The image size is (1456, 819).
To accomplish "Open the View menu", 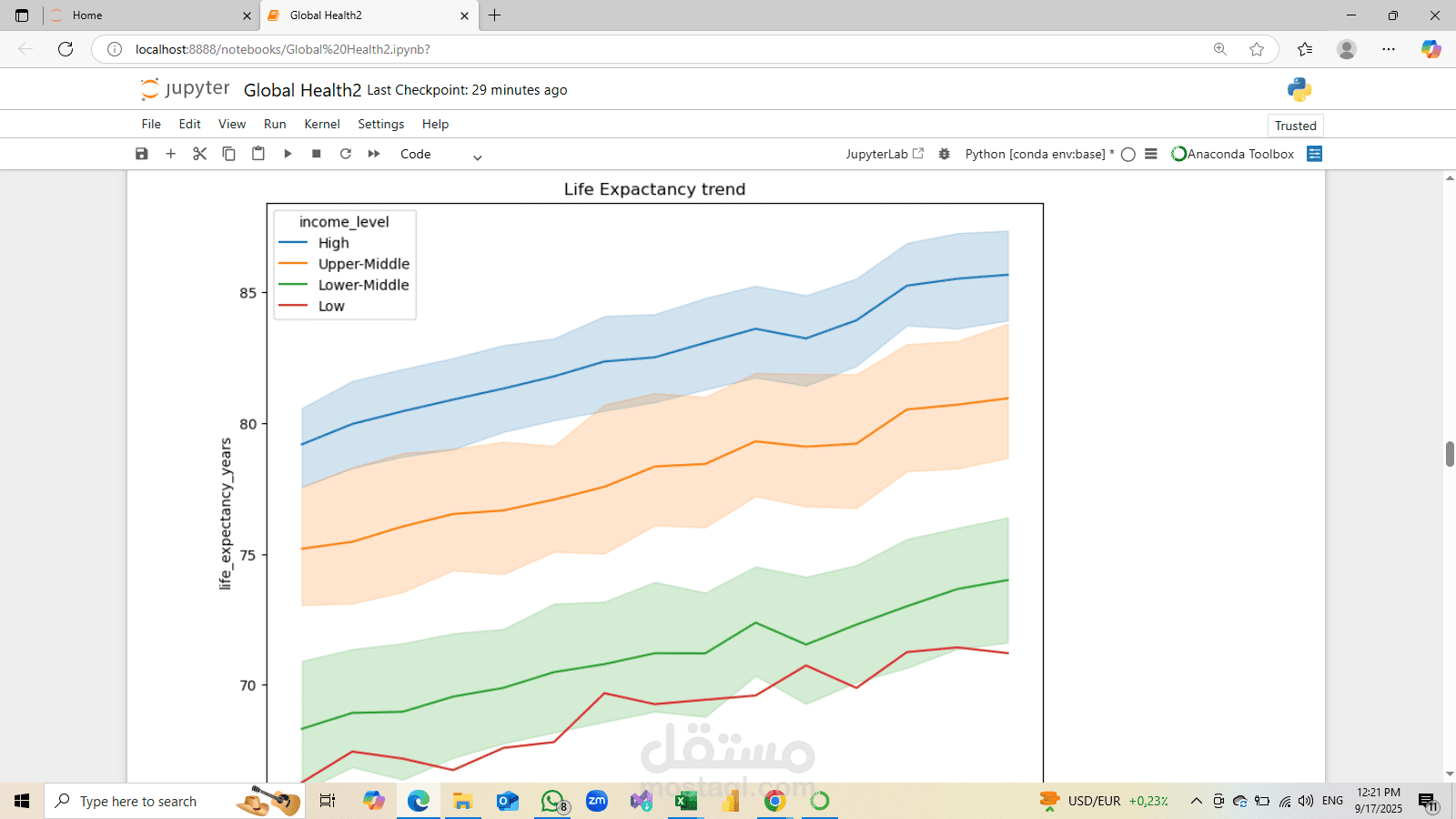I will (232, 124).
